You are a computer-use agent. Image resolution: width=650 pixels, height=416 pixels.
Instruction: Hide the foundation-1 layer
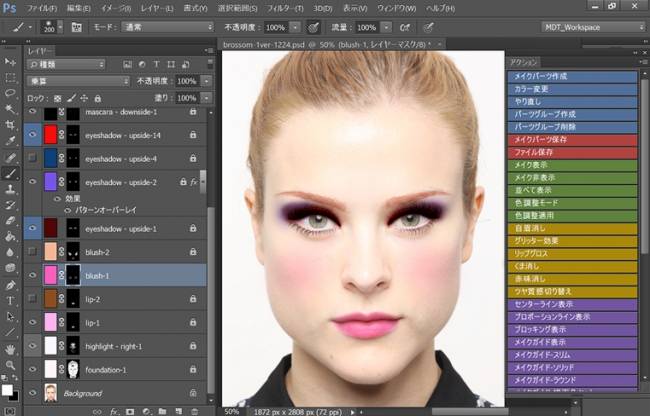coord(32,369)
